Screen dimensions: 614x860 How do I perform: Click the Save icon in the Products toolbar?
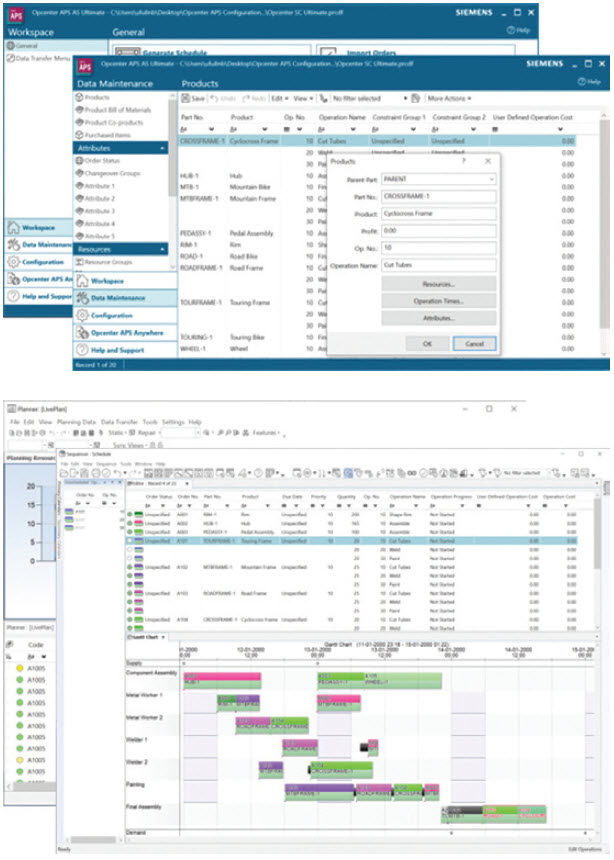pyautogui.click(x=185, y=98)
